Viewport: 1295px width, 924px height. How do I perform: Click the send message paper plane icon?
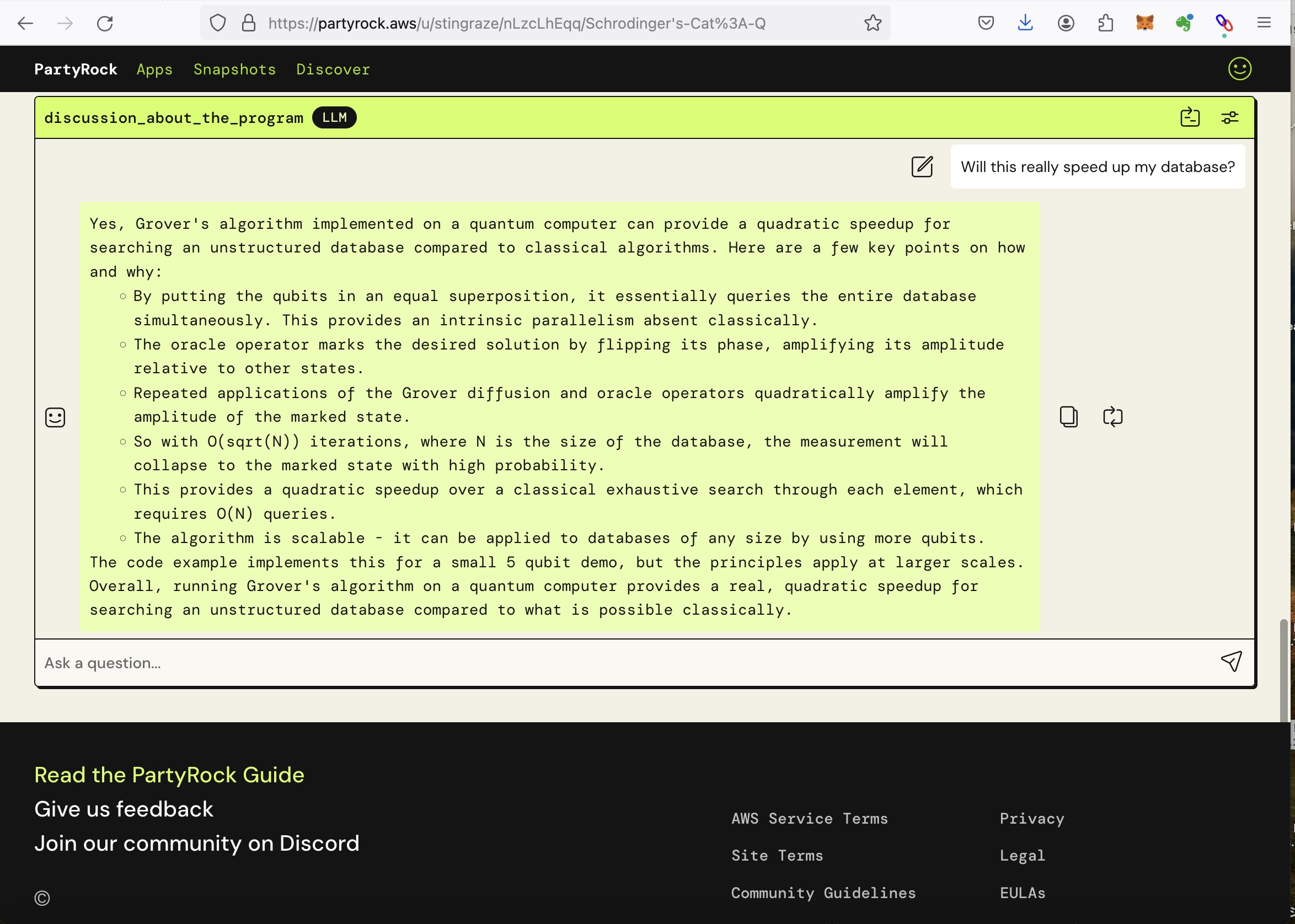pos(1230,662)
